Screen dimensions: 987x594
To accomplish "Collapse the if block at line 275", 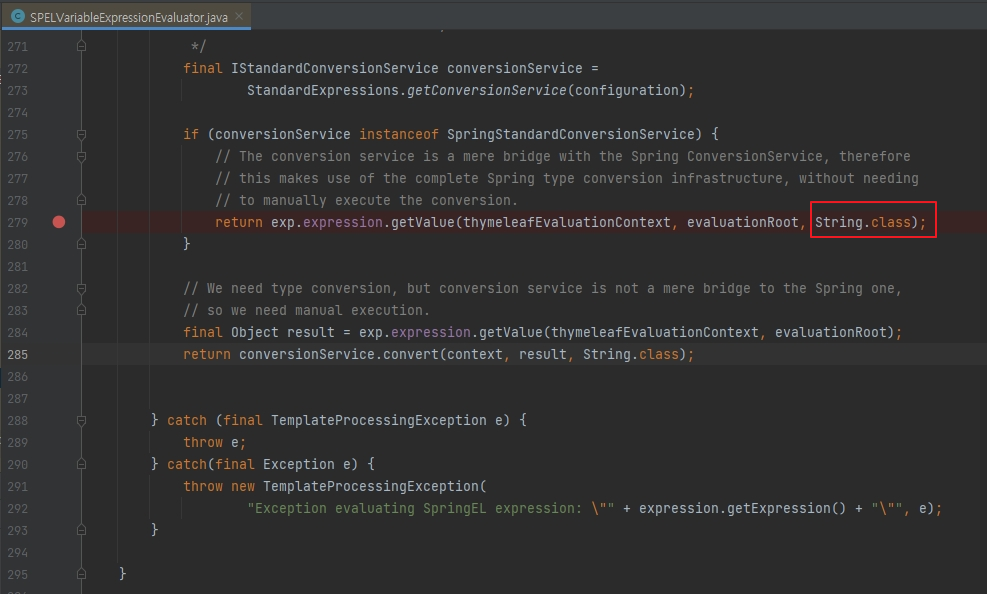I will coord(81,134).
